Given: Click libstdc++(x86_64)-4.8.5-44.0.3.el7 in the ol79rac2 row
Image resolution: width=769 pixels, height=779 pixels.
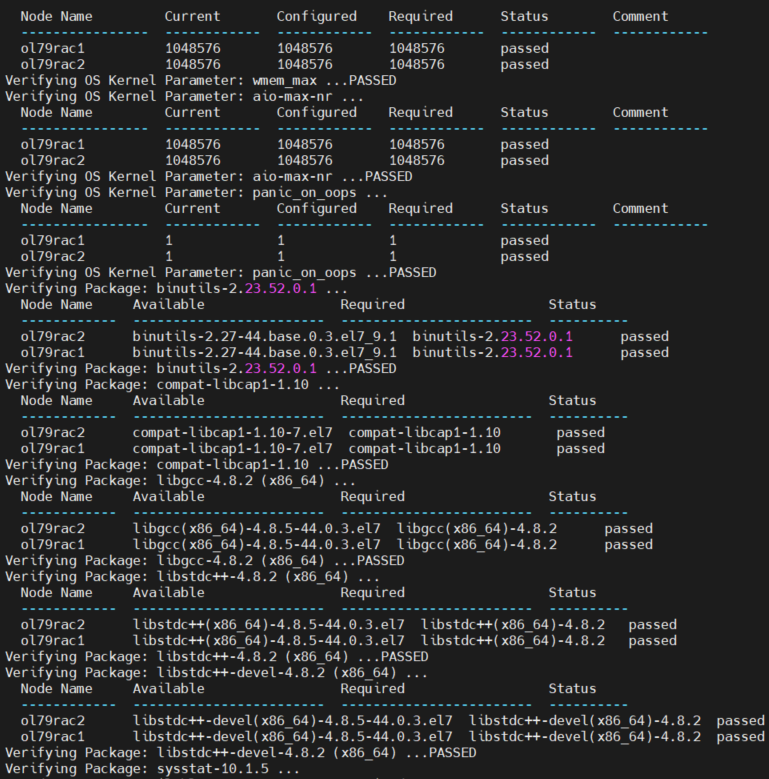Looking at the screenshot, I should click(x=268, y=625).
